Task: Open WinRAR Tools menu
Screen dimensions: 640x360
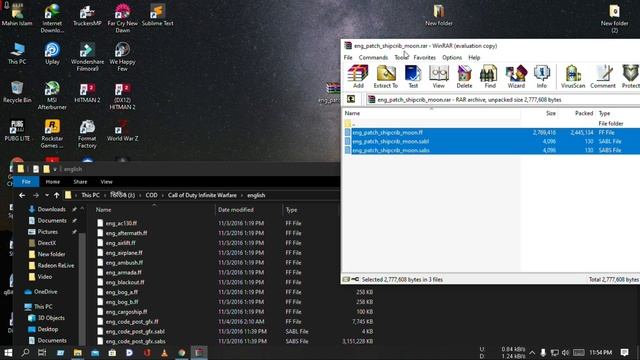Action: 401,58
